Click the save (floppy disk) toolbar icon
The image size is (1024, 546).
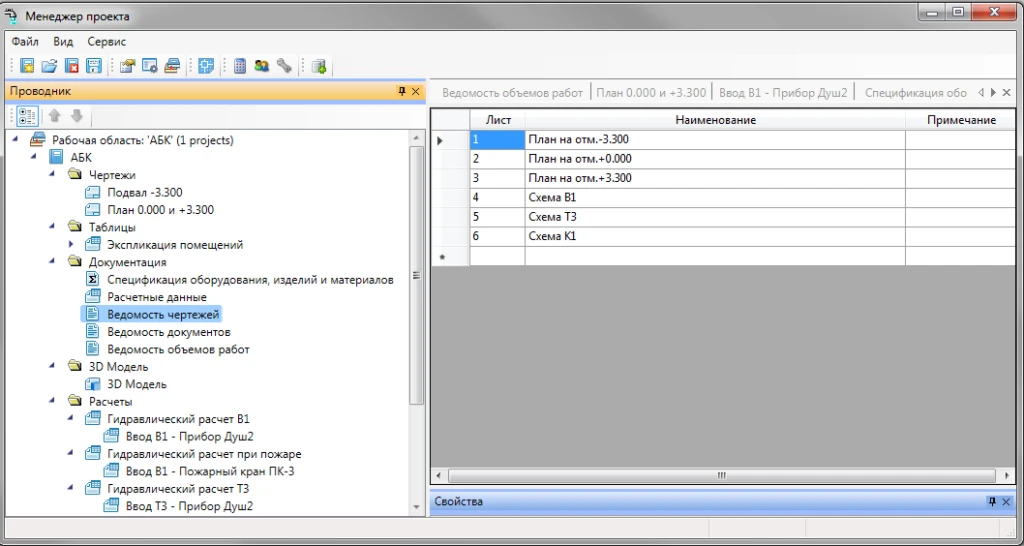pos(93,67)
